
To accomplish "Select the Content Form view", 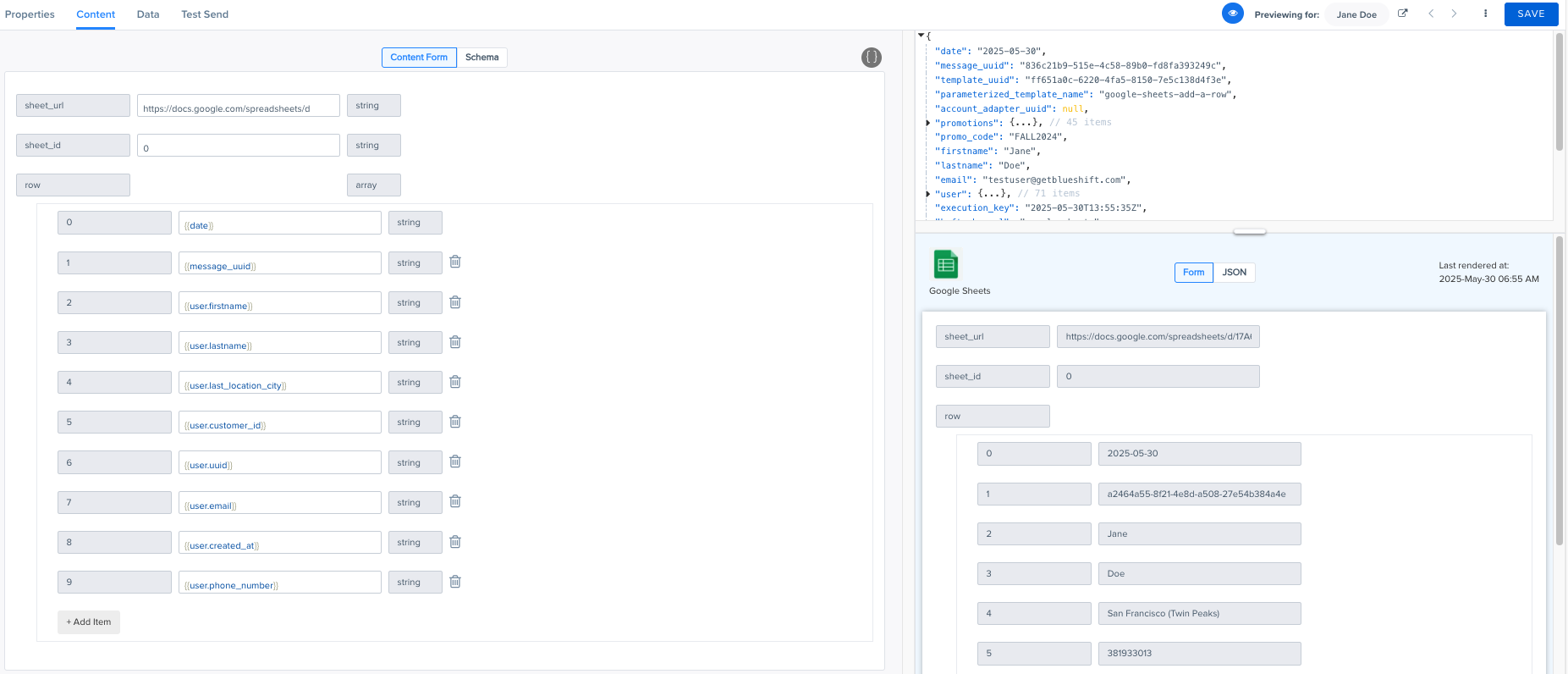I will 419,58.
